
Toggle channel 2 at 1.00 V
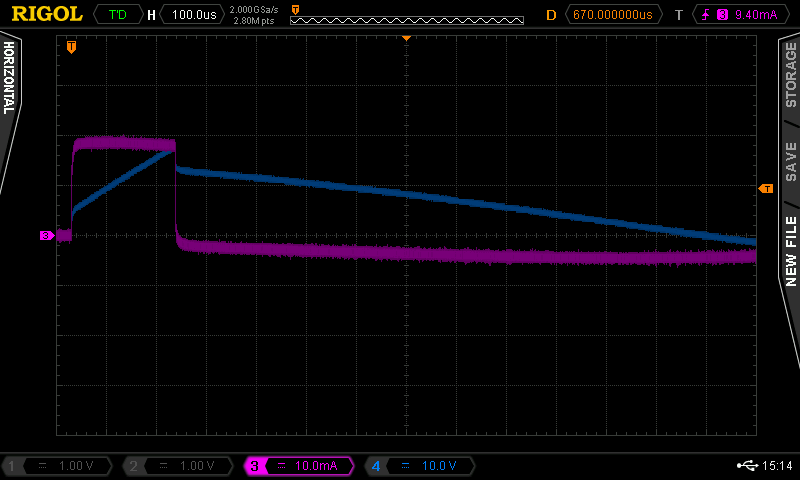[x=180, y=466]
